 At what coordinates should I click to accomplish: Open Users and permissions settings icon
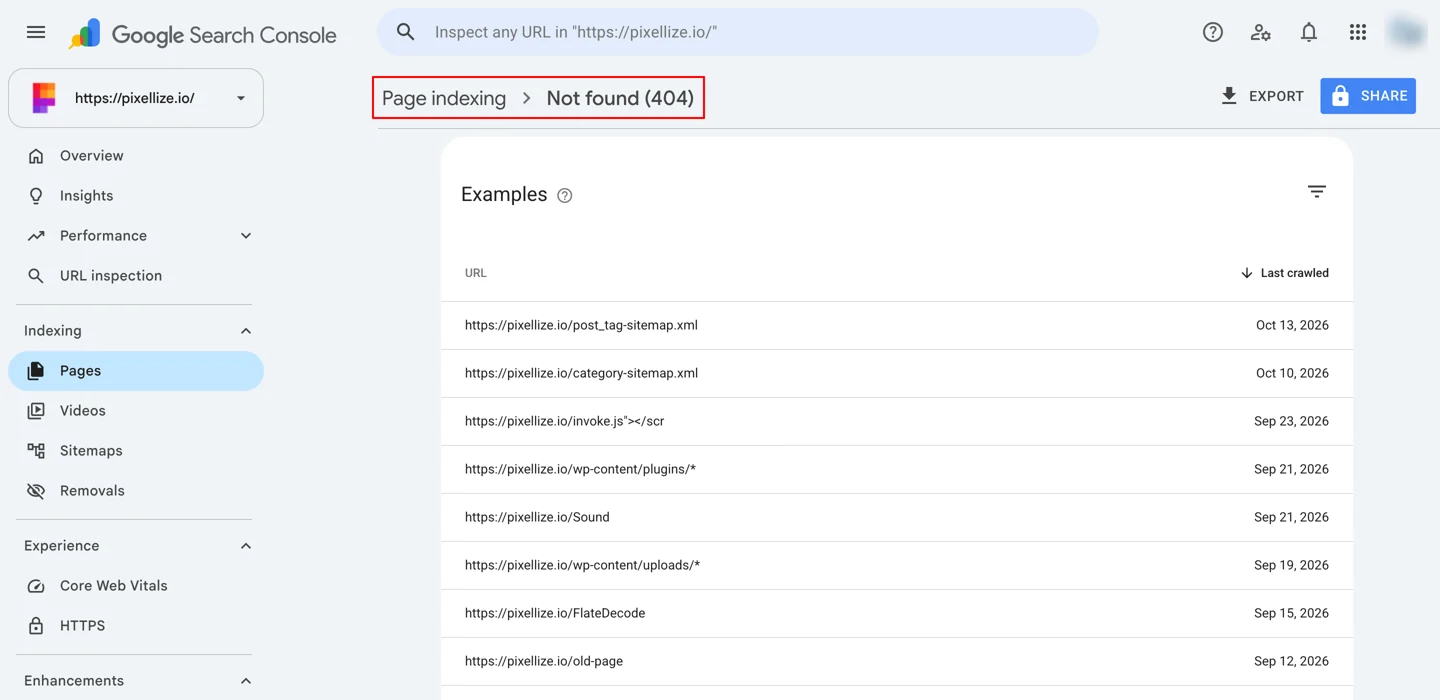pyautogui.click(x=1261, y=32)
